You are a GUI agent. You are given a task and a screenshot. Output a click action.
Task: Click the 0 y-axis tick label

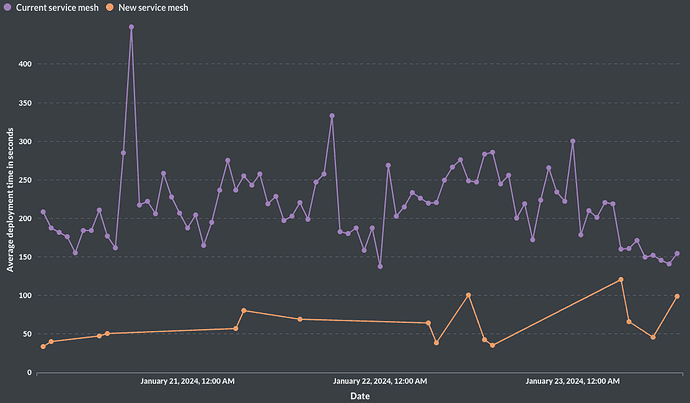30,373
